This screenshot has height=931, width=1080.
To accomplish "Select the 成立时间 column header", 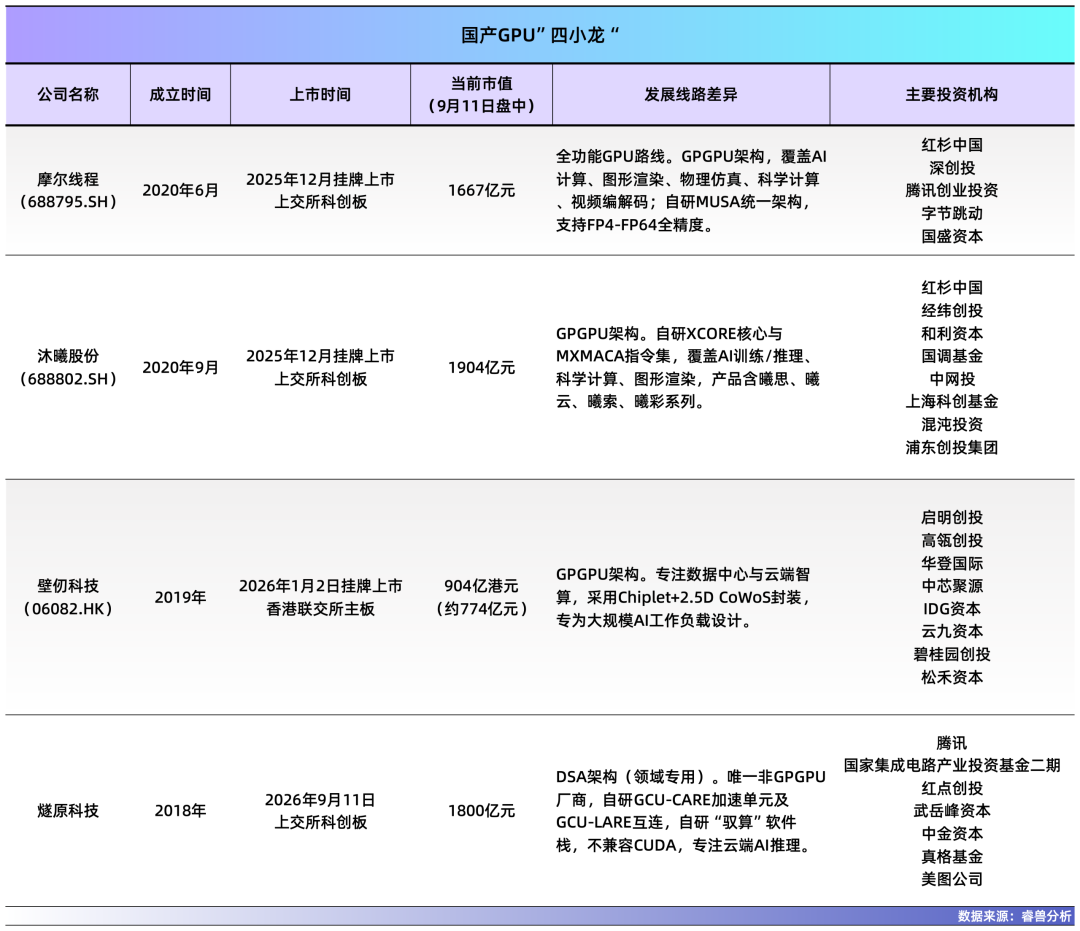I will point(180,94).
